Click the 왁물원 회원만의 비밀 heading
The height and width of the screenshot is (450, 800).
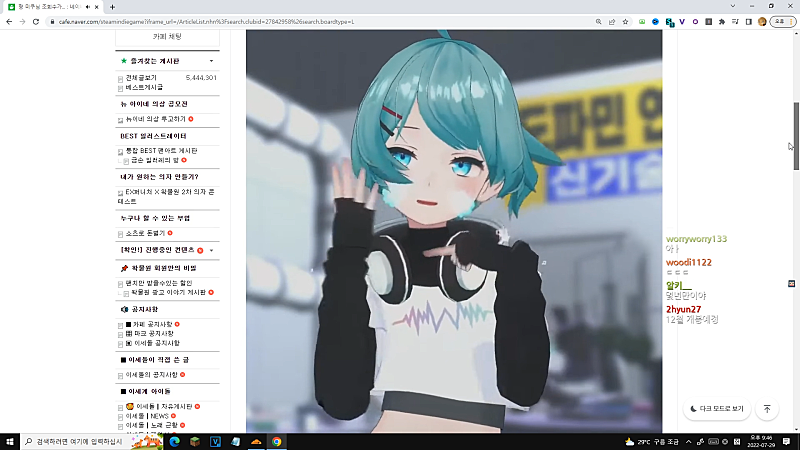coord(164,268)
